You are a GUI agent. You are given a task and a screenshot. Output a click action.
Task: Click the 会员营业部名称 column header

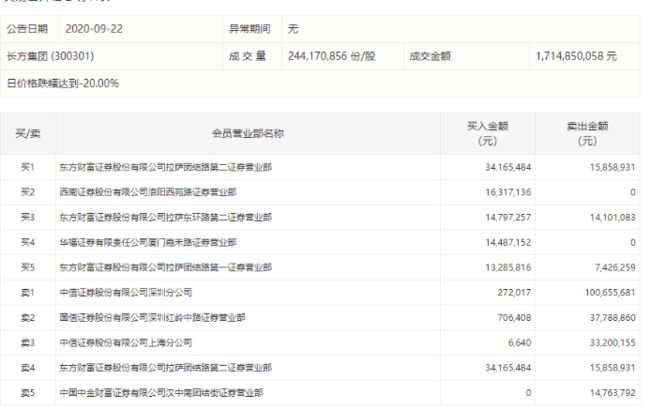tap(248, 133)
